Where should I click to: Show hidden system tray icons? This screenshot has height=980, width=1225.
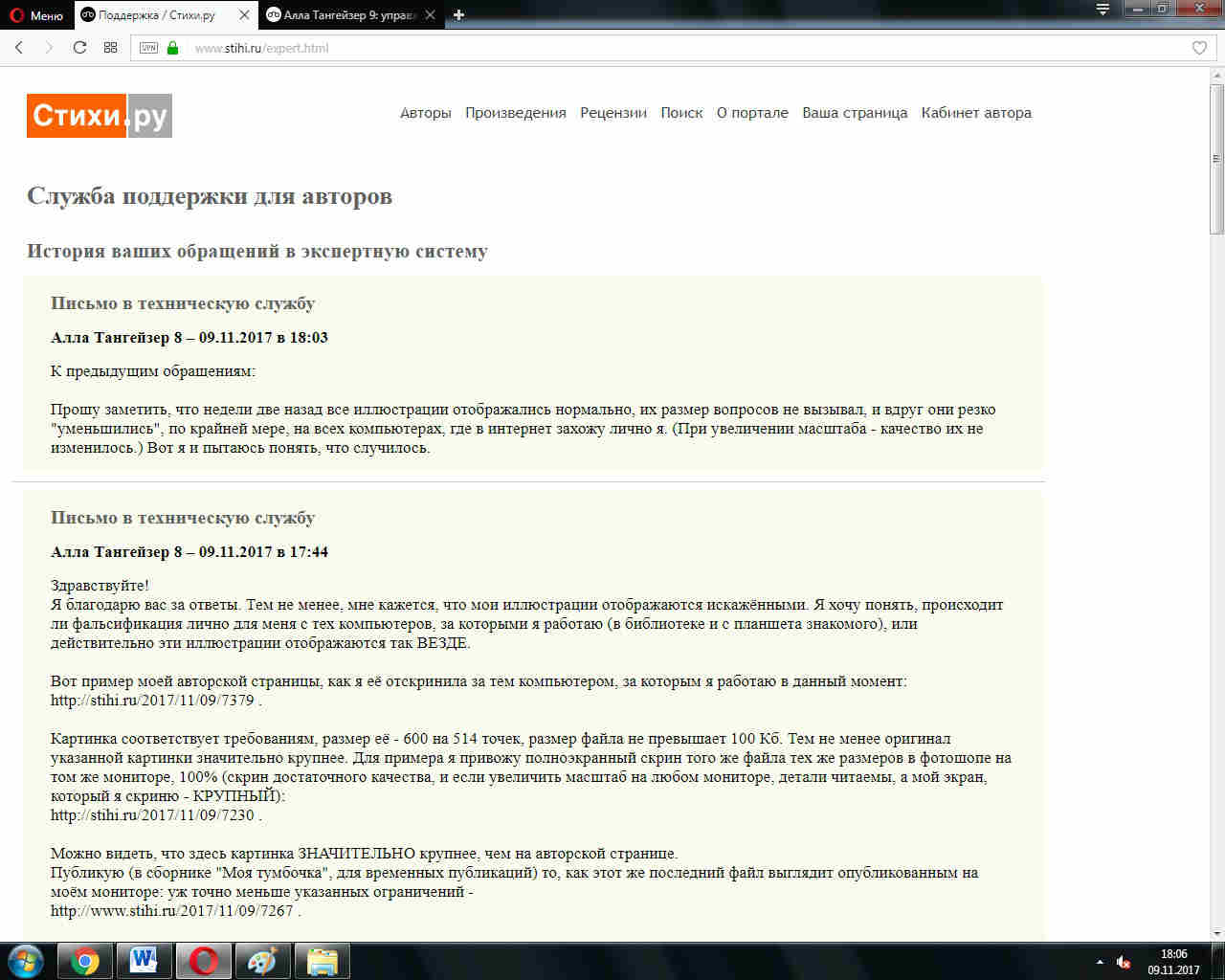point(1100,962)
